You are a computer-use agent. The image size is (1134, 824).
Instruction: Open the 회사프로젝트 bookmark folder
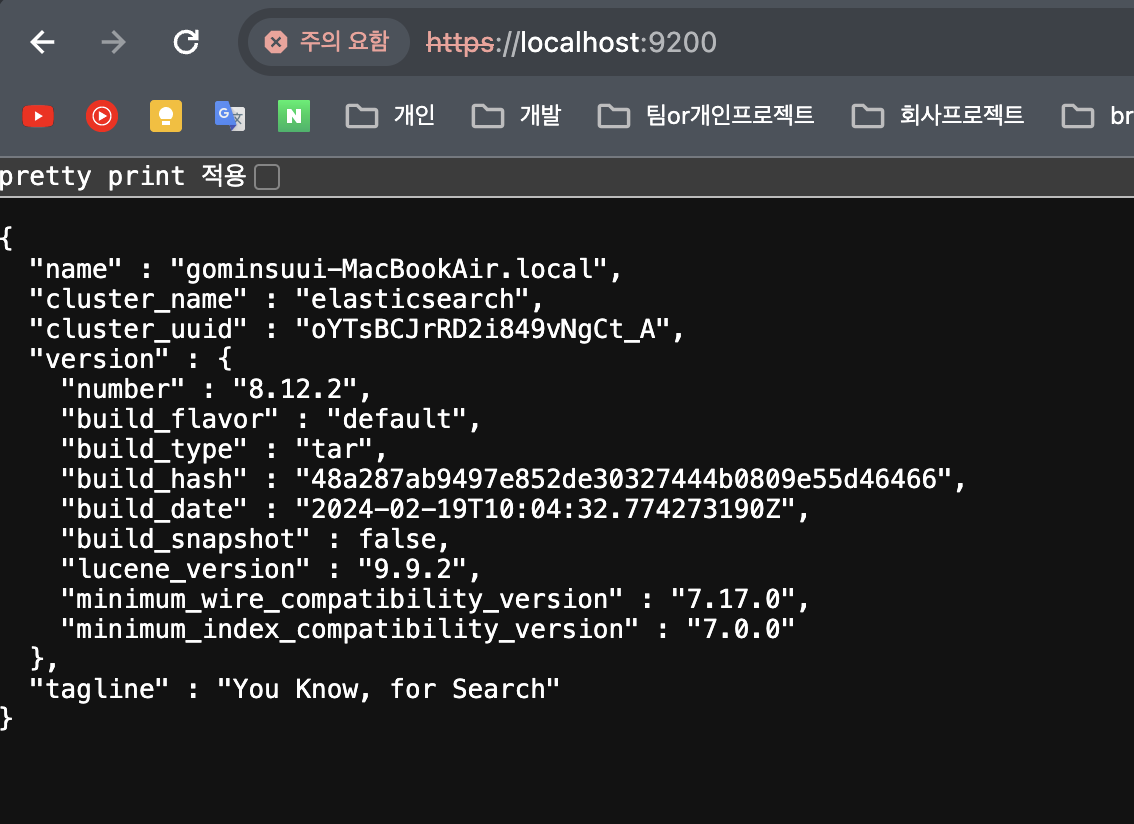(938, 116)
